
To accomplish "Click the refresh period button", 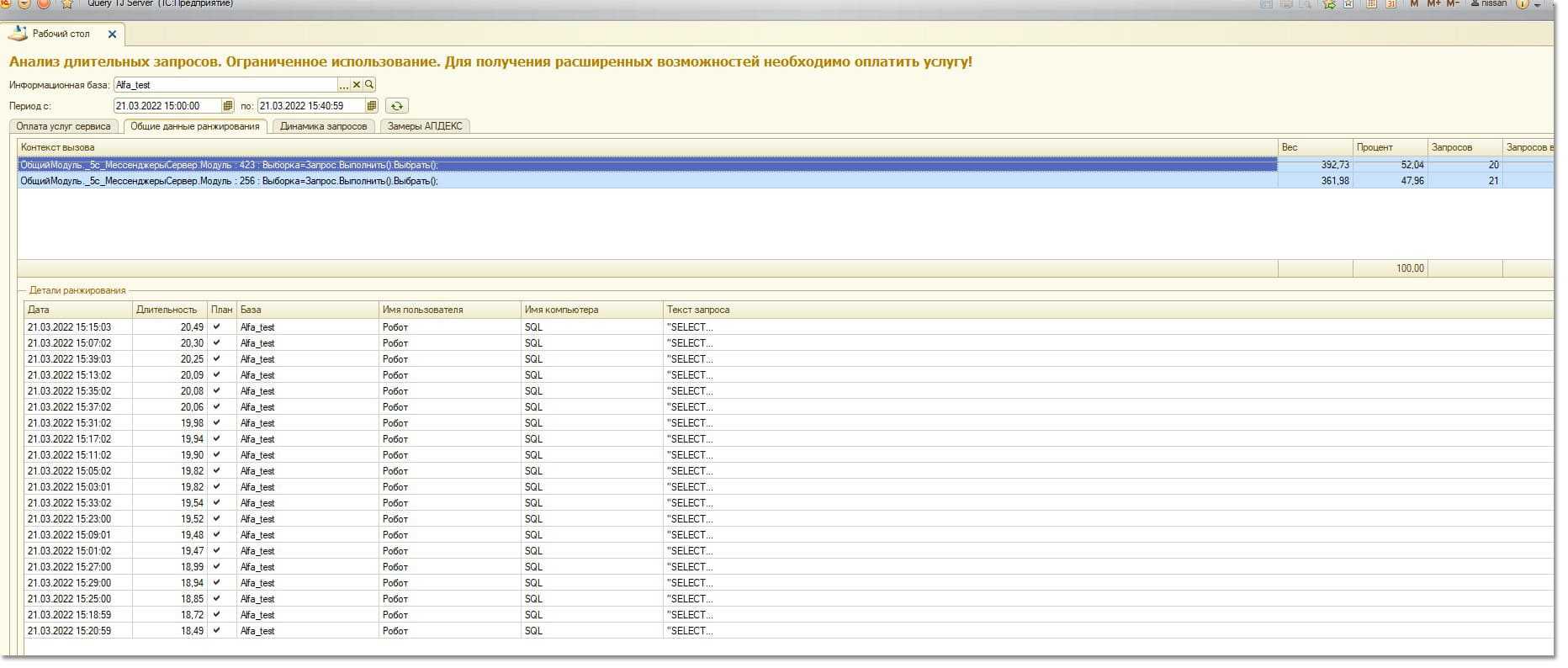I will tap(396, 106).
